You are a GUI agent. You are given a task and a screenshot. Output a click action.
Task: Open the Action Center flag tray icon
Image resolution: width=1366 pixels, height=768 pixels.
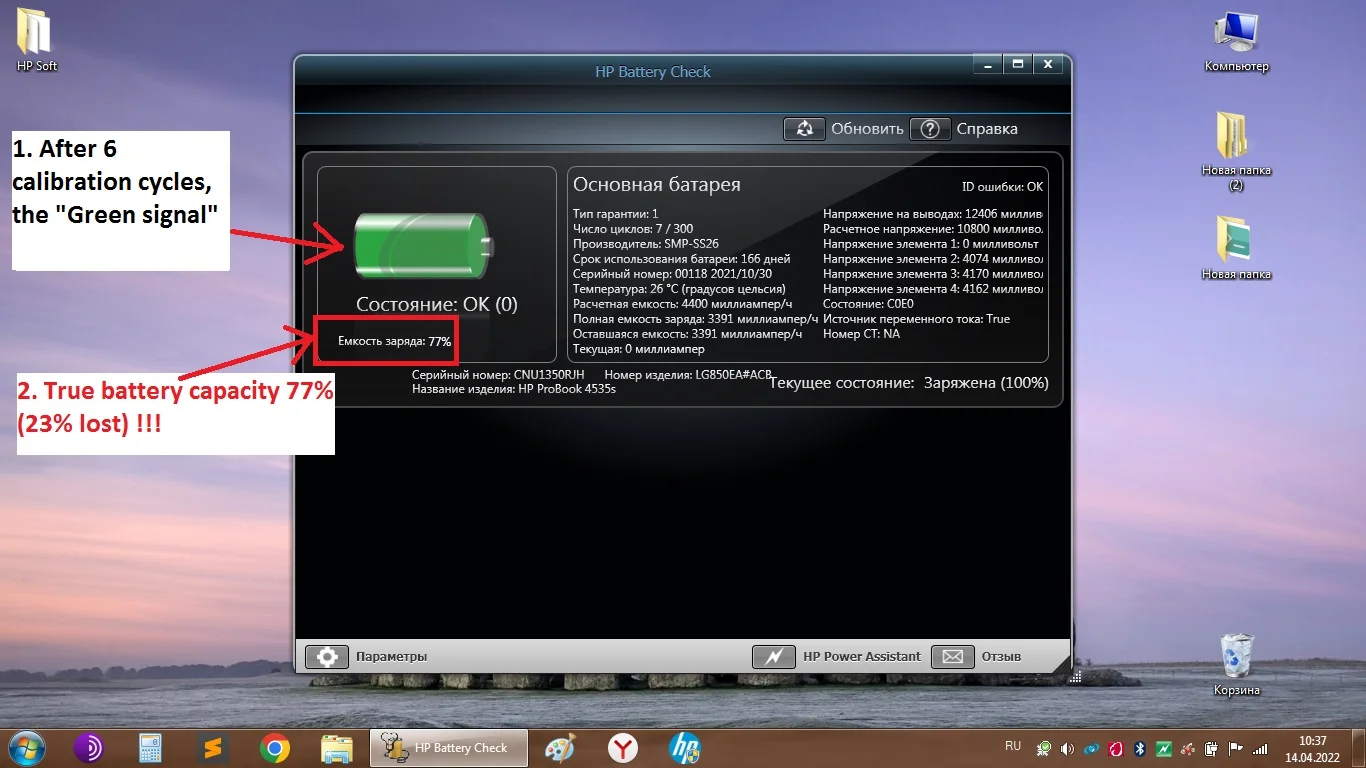coord(1236,748)
